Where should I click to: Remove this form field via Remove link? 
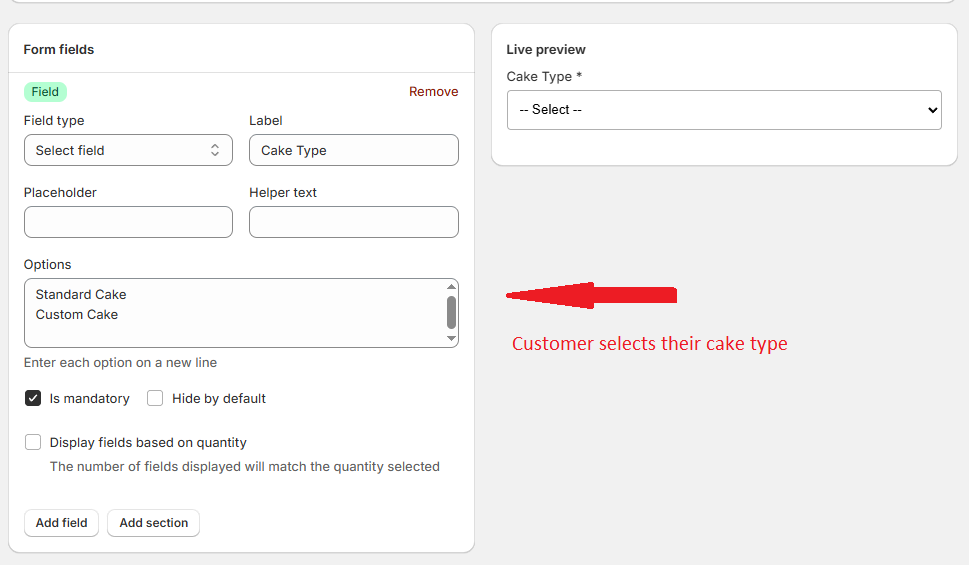[x=433, y=92]
